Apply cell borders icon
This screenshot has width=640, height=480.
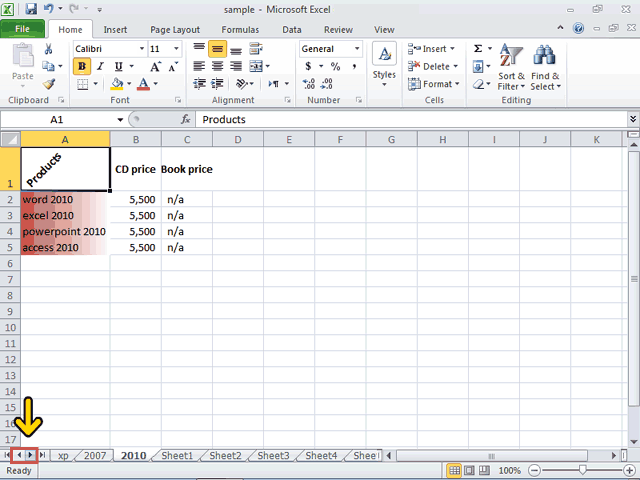[x=82, y=84]
